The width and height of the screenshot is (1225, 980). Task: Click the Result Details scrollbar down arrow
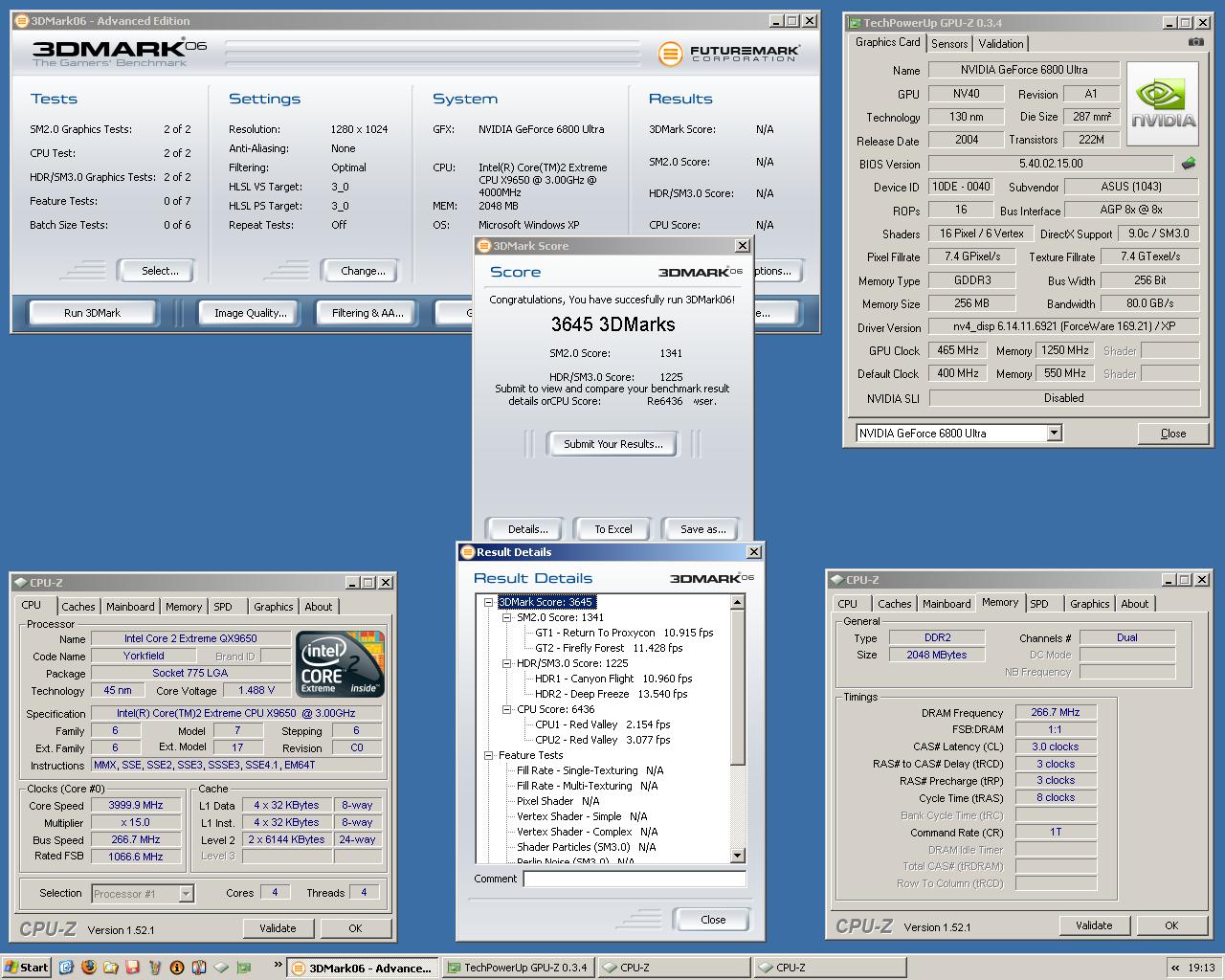click(737, 856)
